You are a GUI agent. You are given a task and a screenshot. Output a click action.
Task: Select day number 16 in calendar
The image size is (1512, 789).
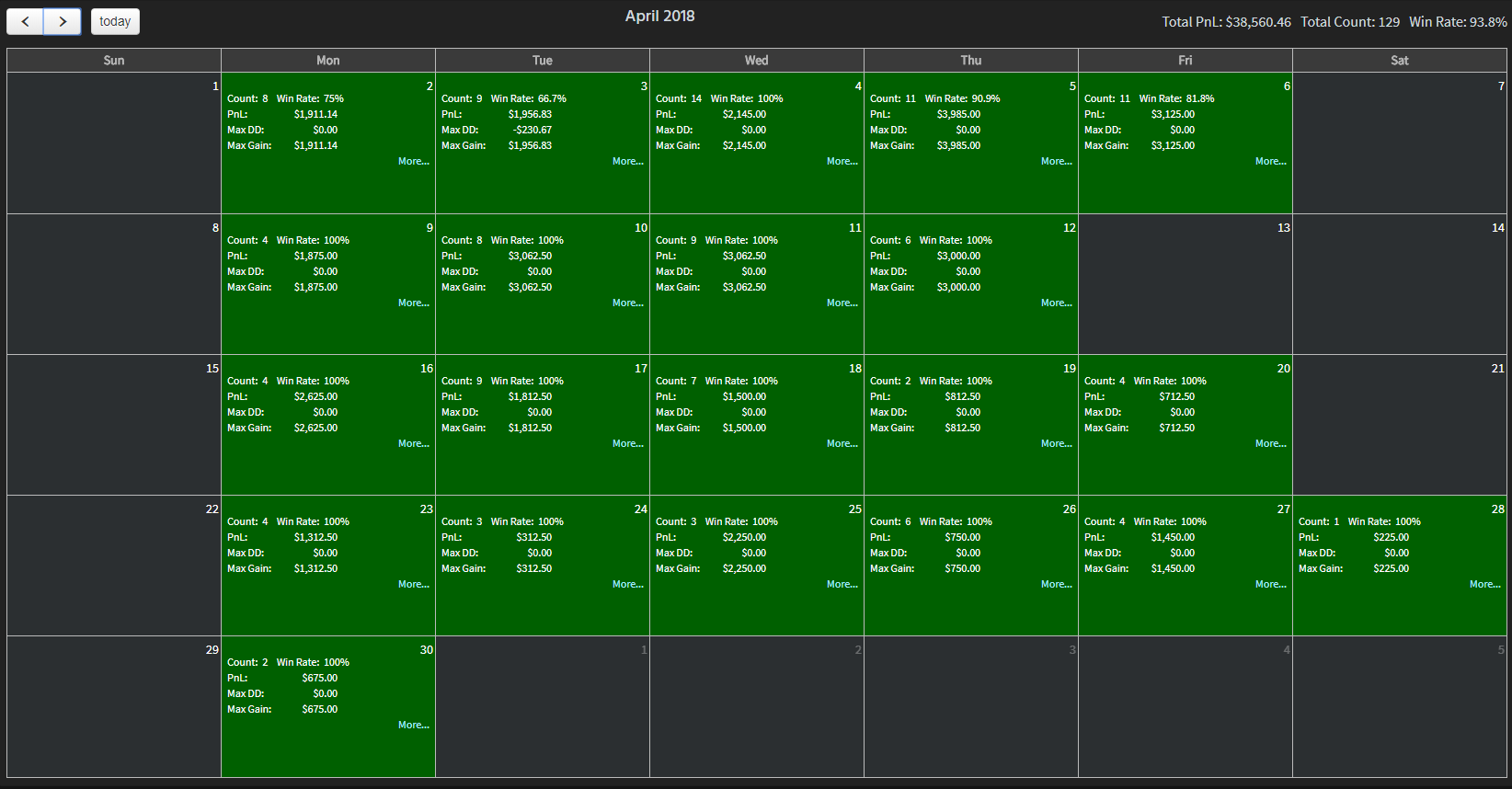click(427, 369)
